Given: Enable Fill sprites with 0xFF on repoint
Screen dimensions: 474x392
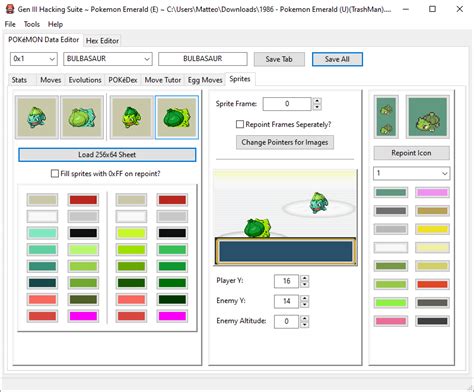Looking at the screenshot, I should 55,174.
